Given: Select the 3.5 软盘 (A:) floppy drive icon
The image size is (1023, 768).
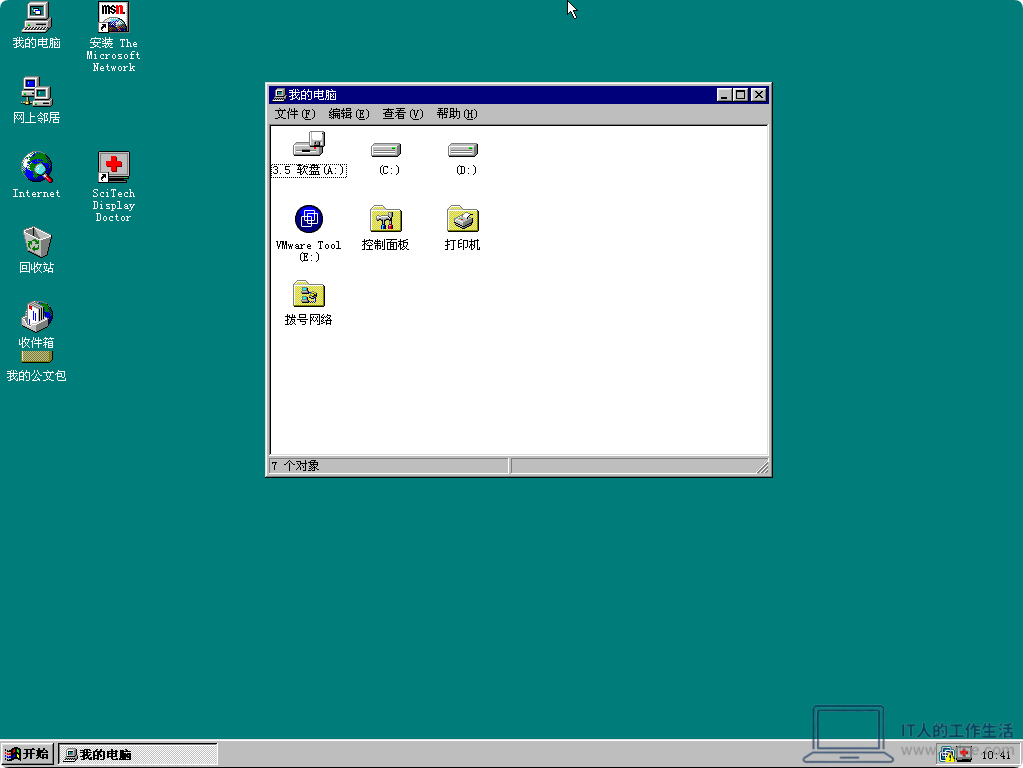Looking at the screenshot, I should pos(309,144).
